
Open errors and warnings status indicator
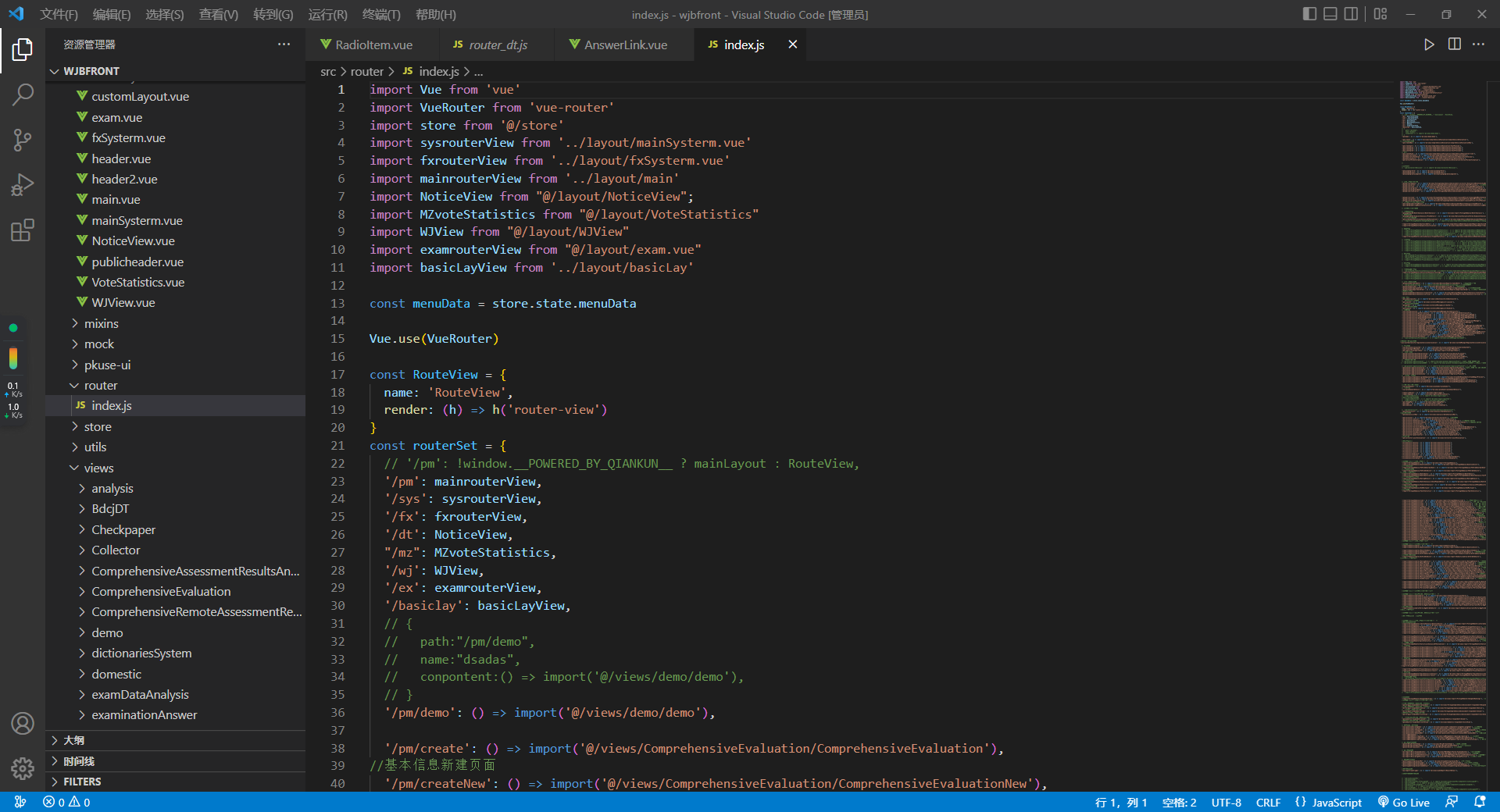(x=66, y=802)
